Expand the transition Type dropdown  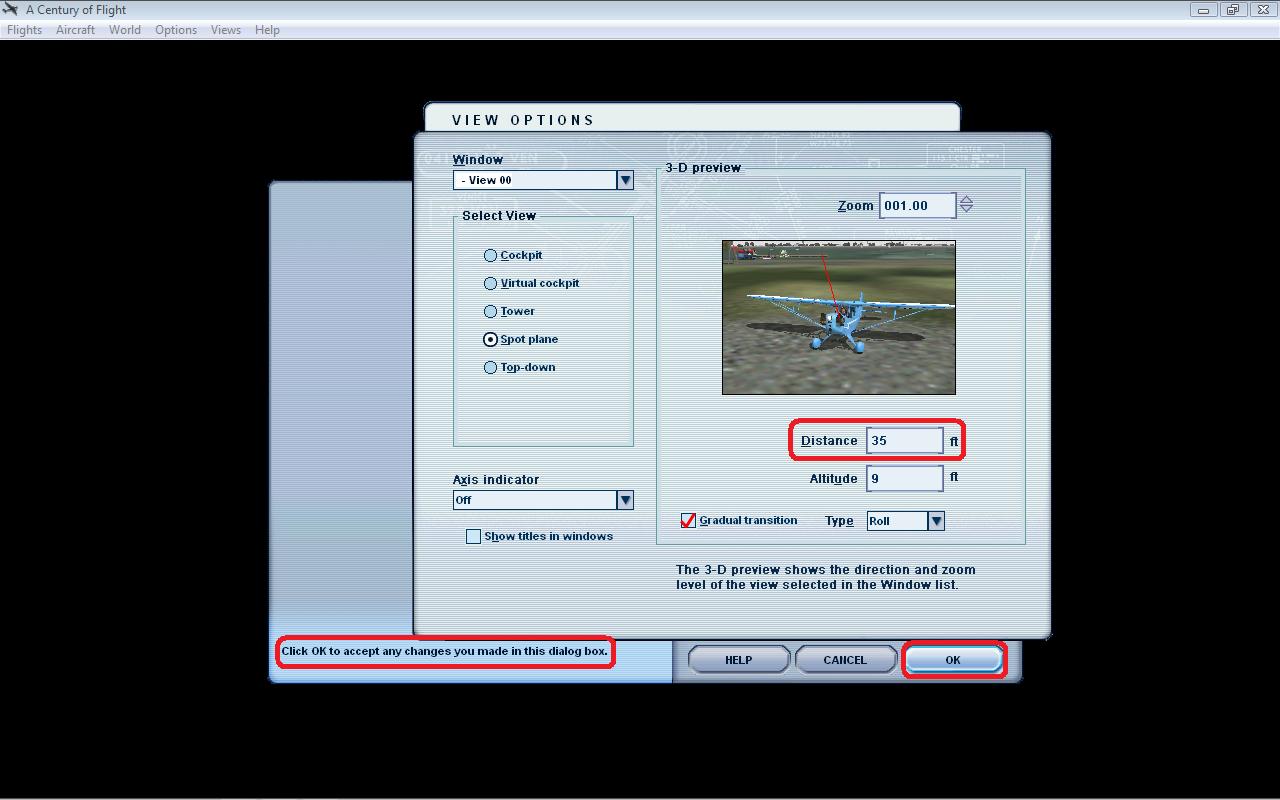click(x=936, y=521)
